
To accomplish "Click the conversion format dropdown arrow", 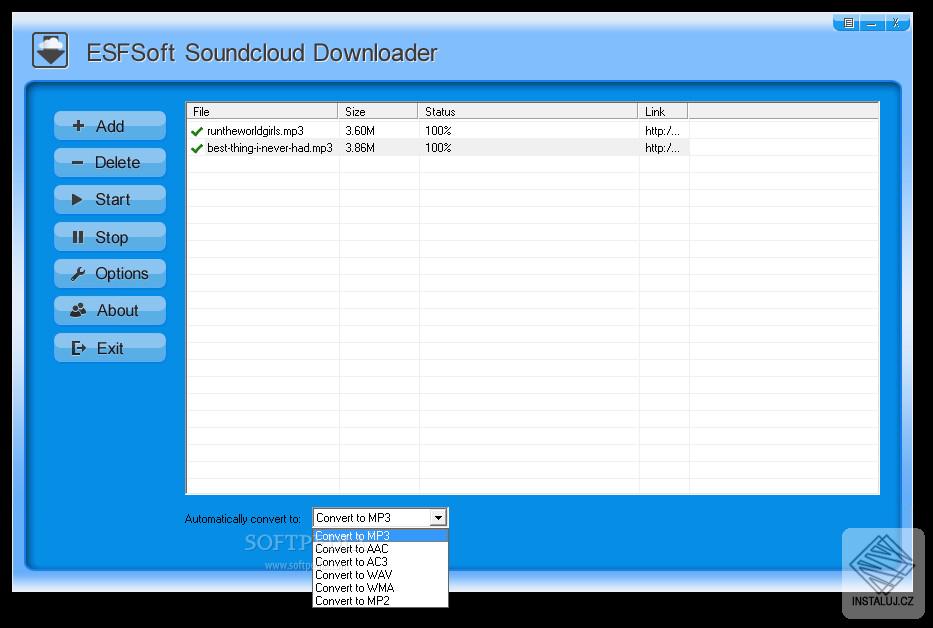I will point(439,518).
